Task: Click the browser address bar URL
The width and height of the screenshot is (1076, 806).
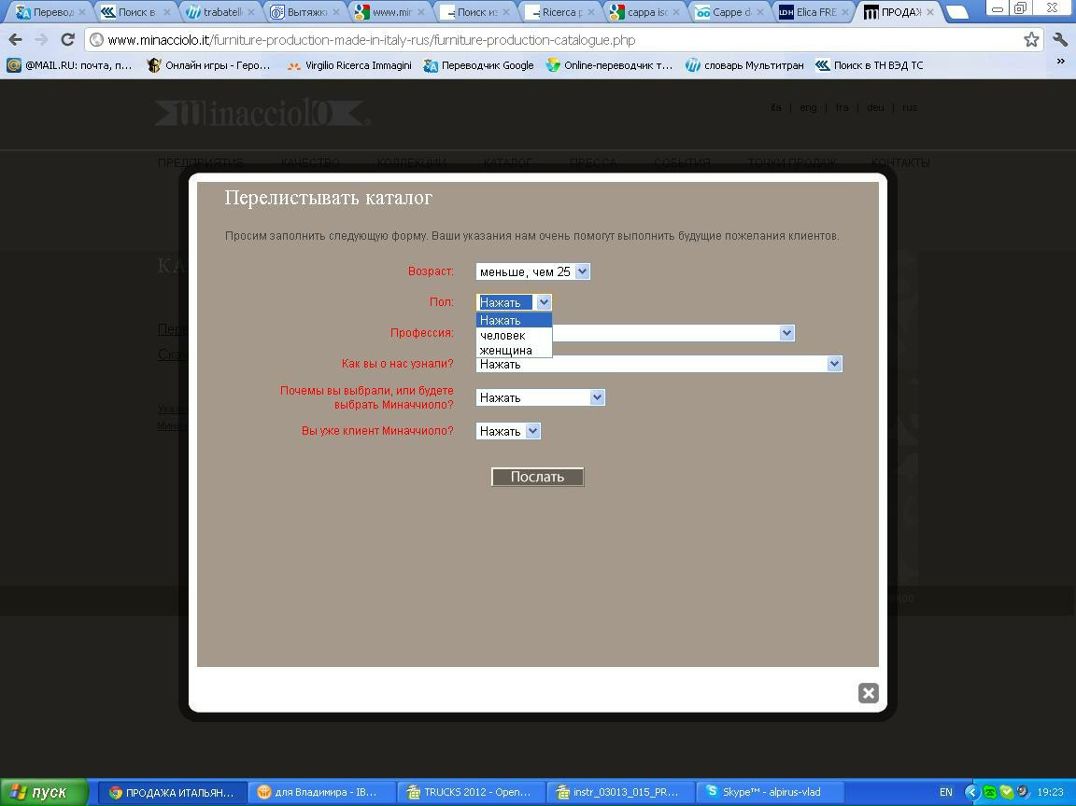Action: (370, 40)
